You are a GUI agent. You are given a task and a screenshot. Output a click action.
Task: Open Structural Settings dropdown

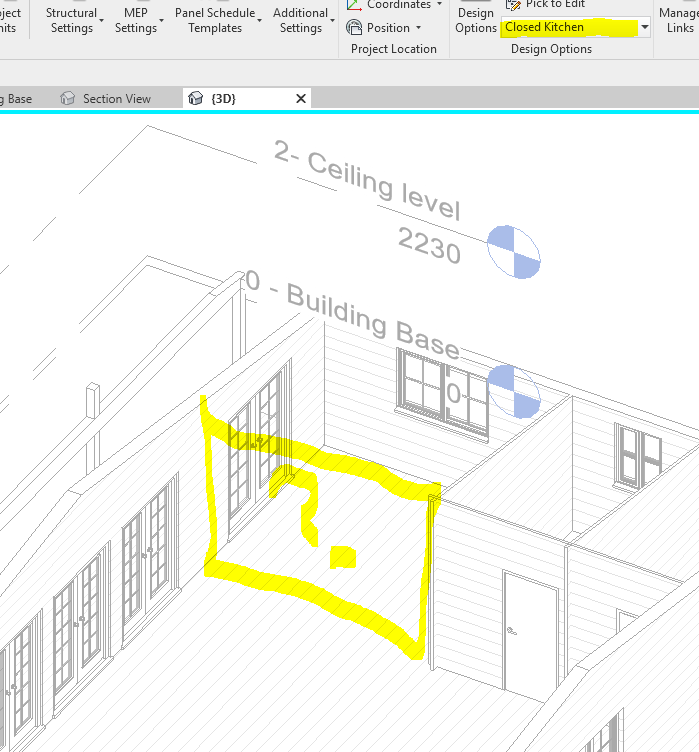[x=74, y=20]
